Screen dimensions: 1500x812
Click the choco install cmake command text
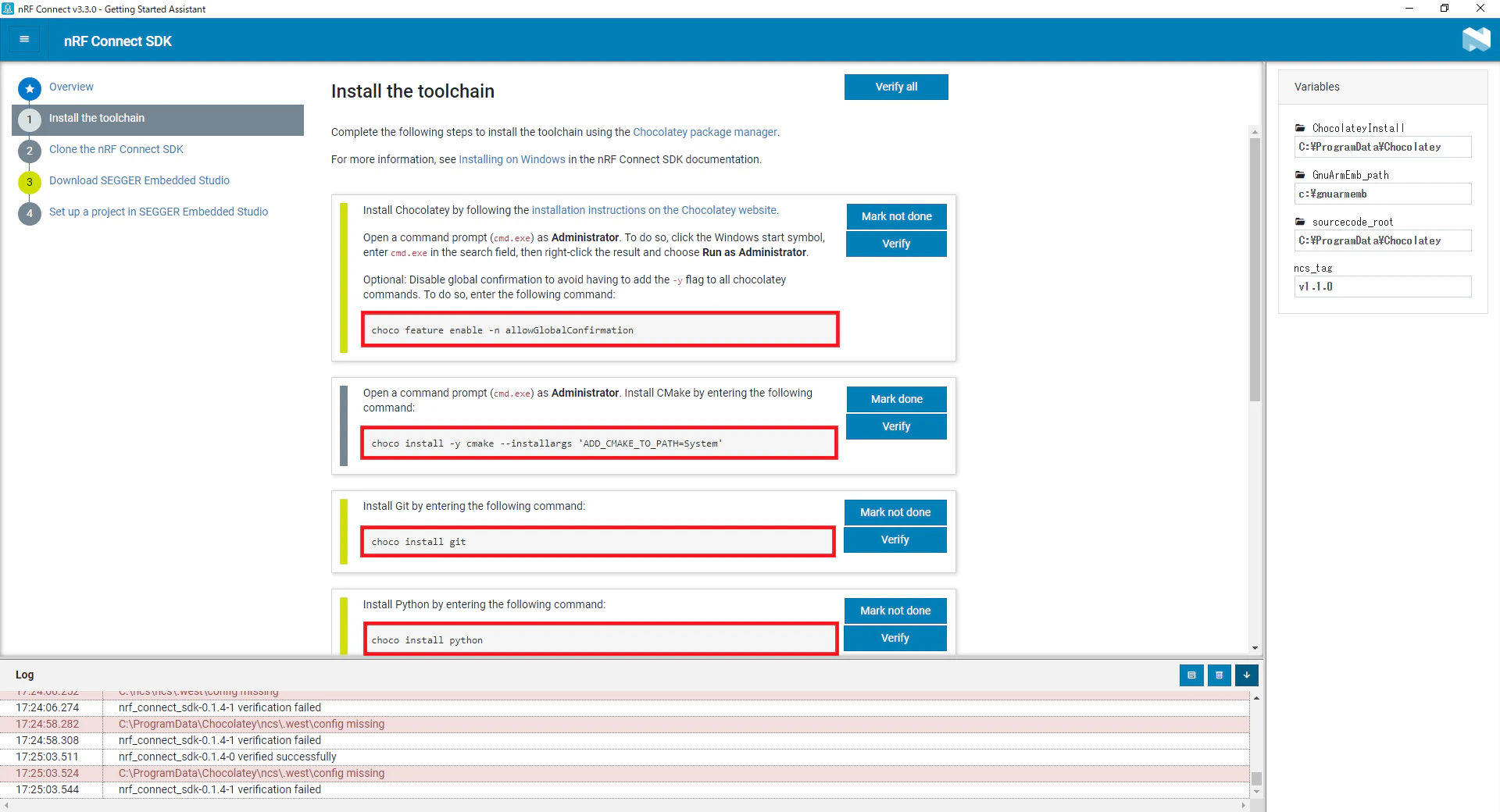(547, 443)
